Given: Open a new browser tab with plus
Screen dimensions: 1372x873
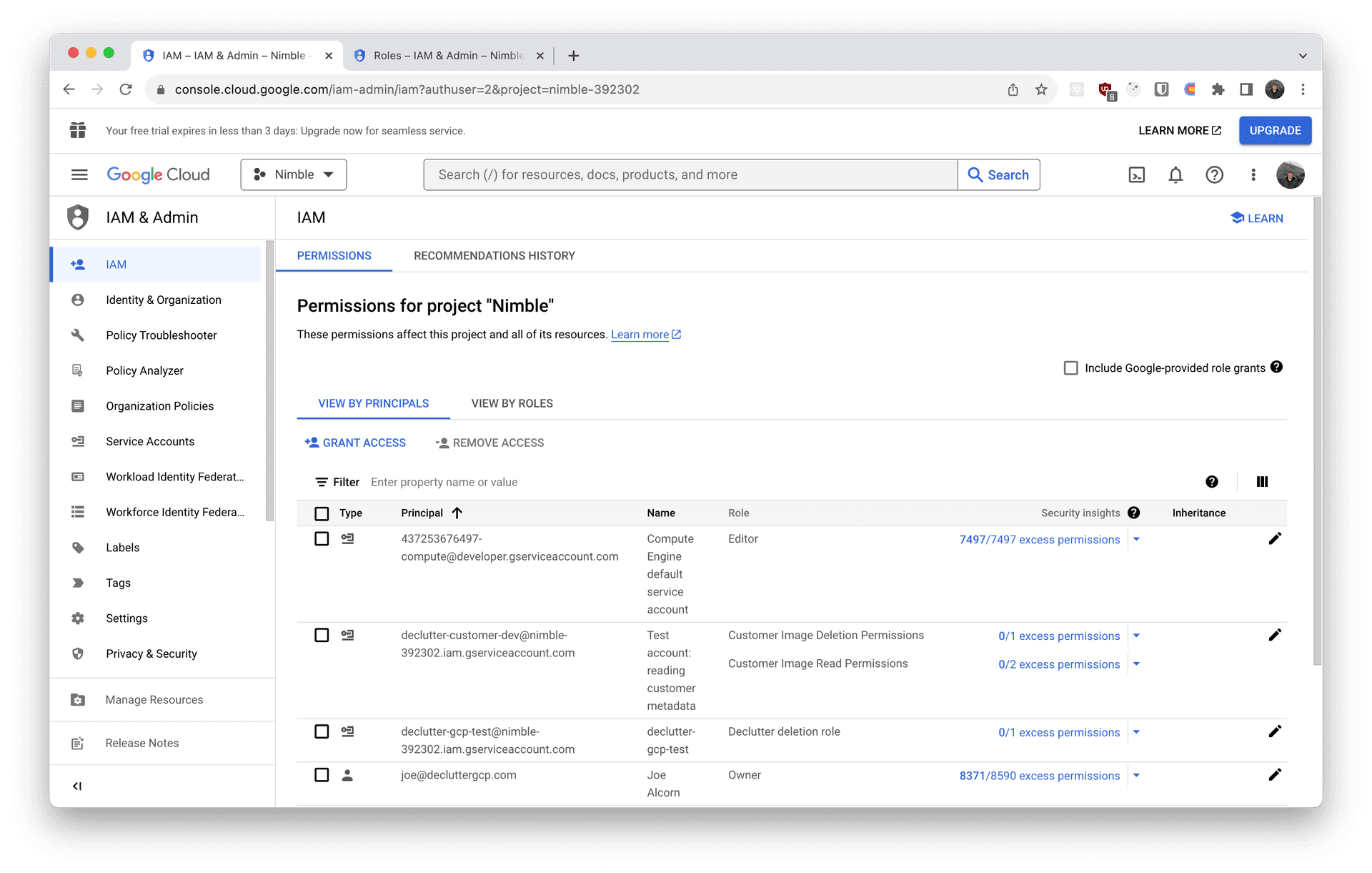Looking at the screenshot, I should pos(573,56).
